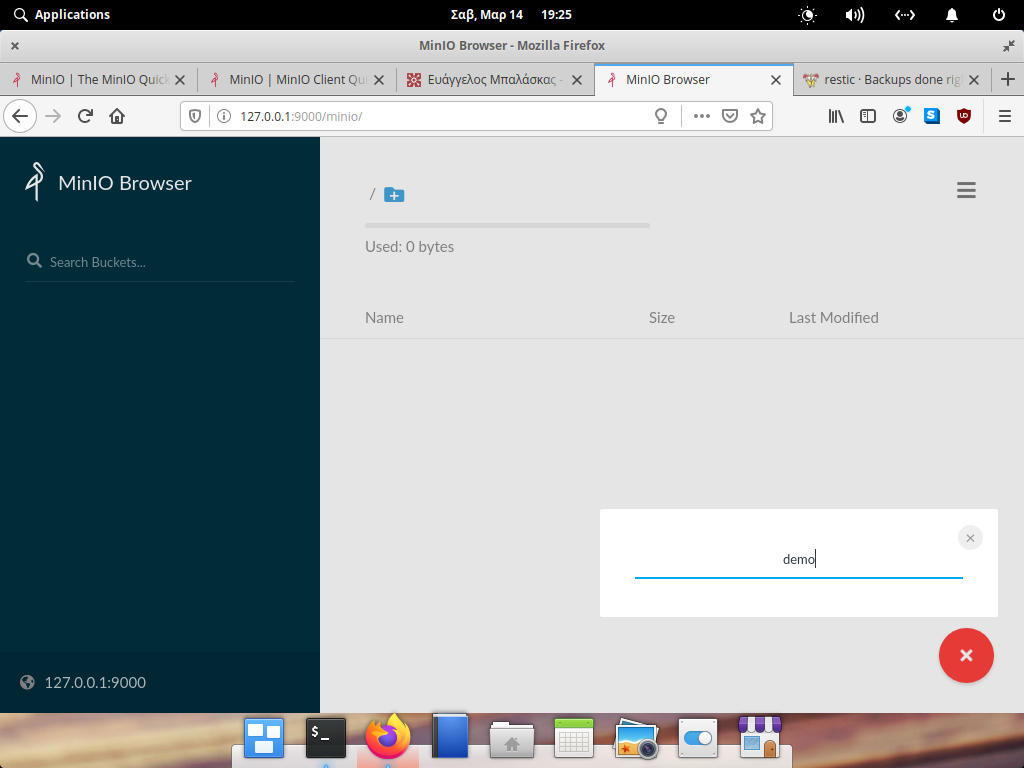Screen dimensions: 1024x768
Task: Open the MinIO hamburger menu
Action: pyautogui.click(x=966, y=191)
